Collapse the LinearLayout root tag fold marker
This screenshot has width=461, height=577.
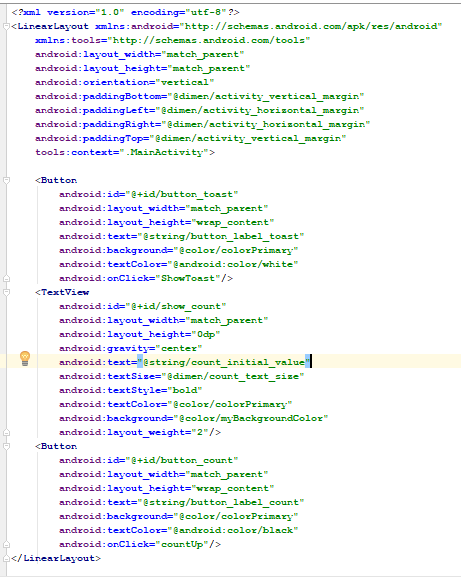point(6,26)
